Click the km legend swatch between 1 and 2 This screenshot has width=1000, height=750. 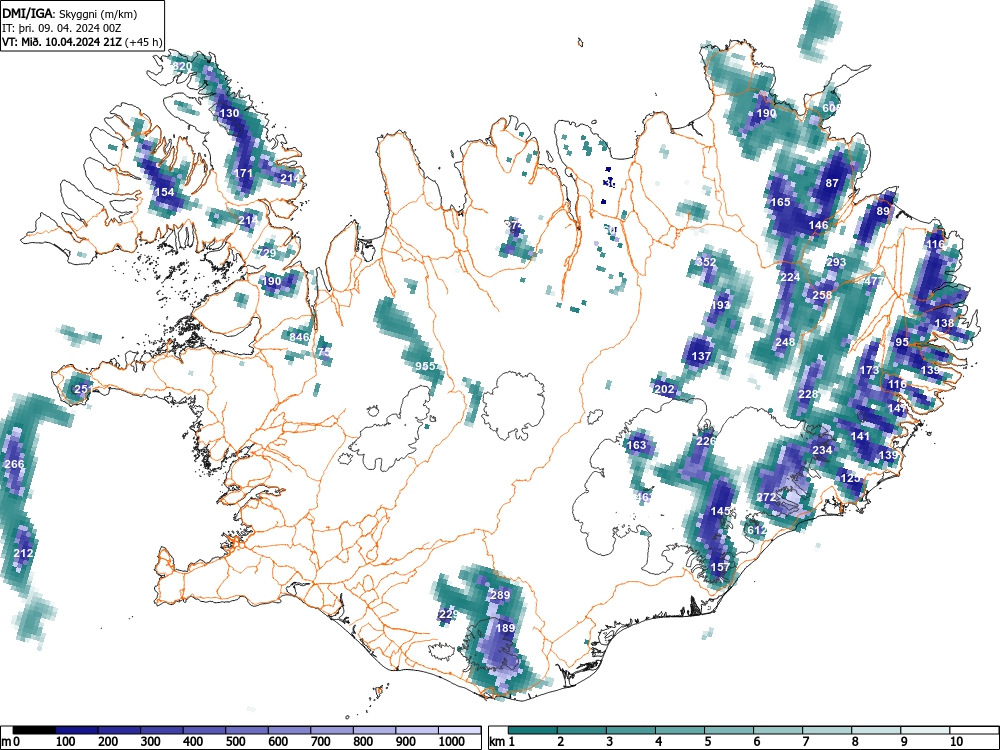533,730
